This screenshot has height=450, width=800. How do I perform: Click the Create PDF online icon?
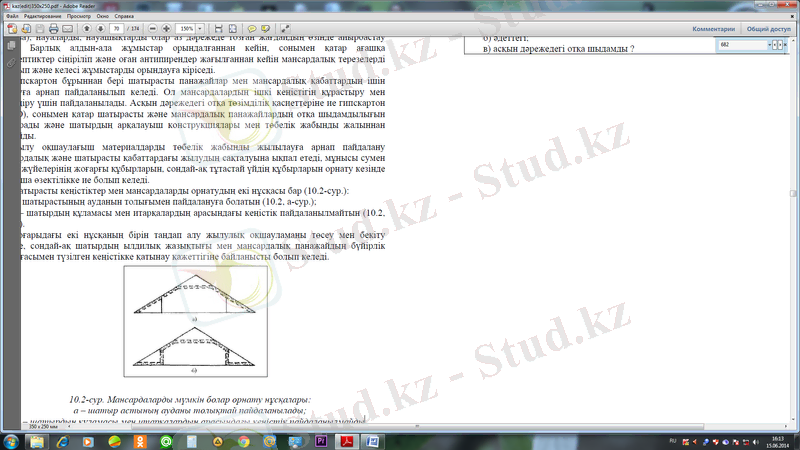(x=12, y=29)
